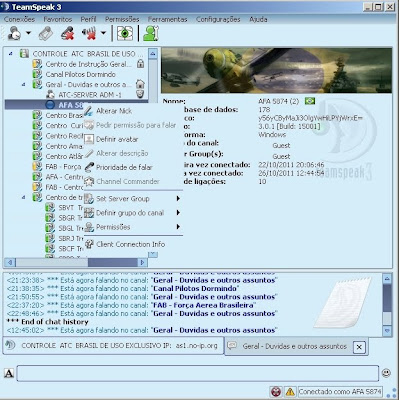
Task: Open the Ferramentas menu
Action: point(167,19)
